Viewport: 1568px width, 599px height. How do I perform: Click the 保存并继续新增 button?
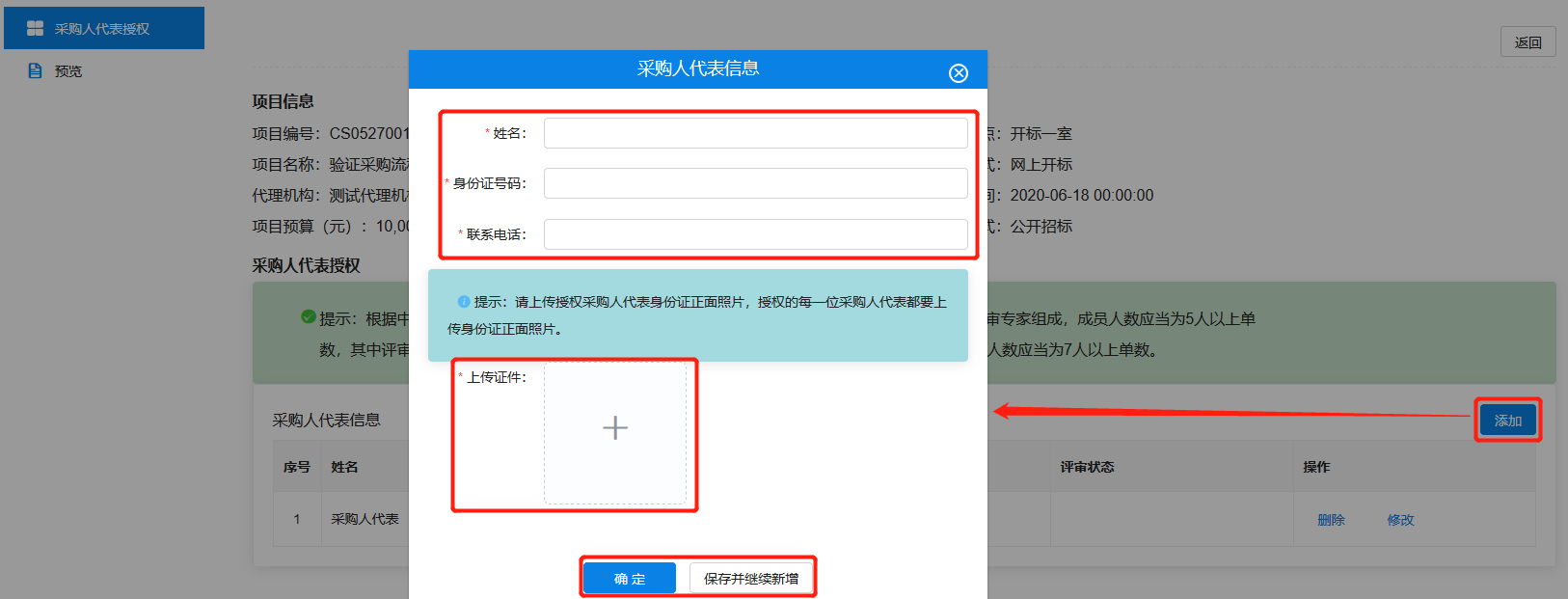[751, 579]
